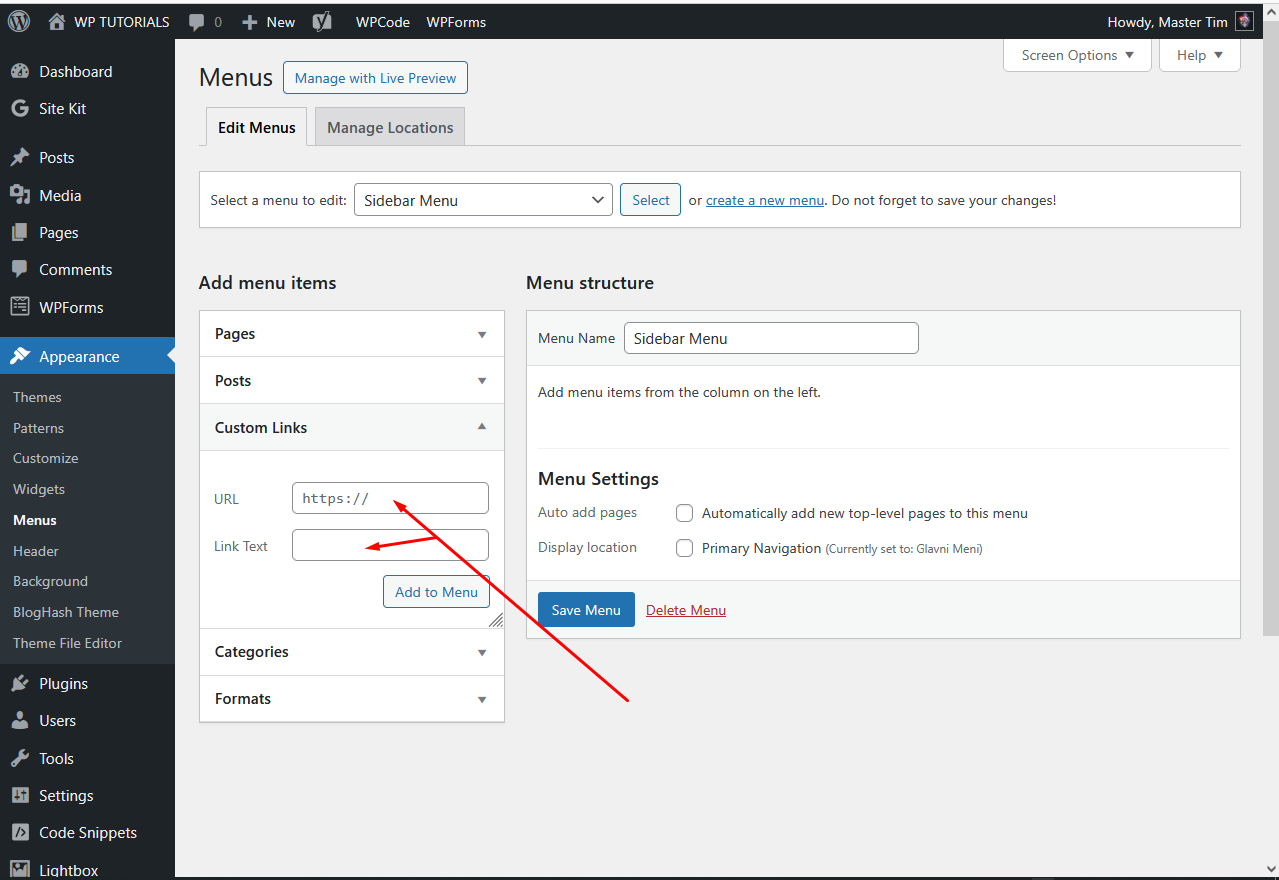Open Widgets under Appearance submenu

click(39, 490)
